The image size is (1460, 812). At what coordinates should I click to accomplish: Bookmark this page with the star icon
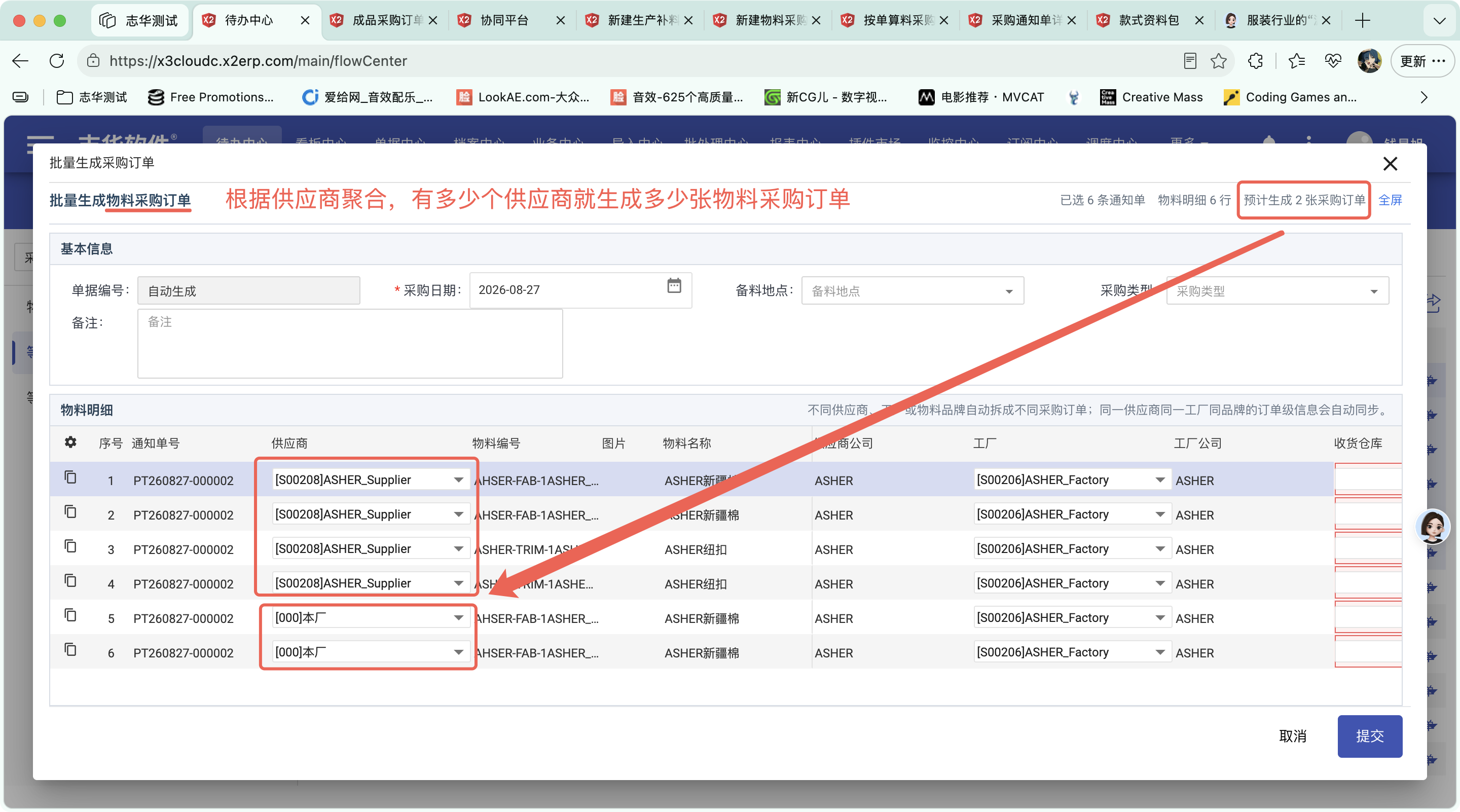(1218, 61)
